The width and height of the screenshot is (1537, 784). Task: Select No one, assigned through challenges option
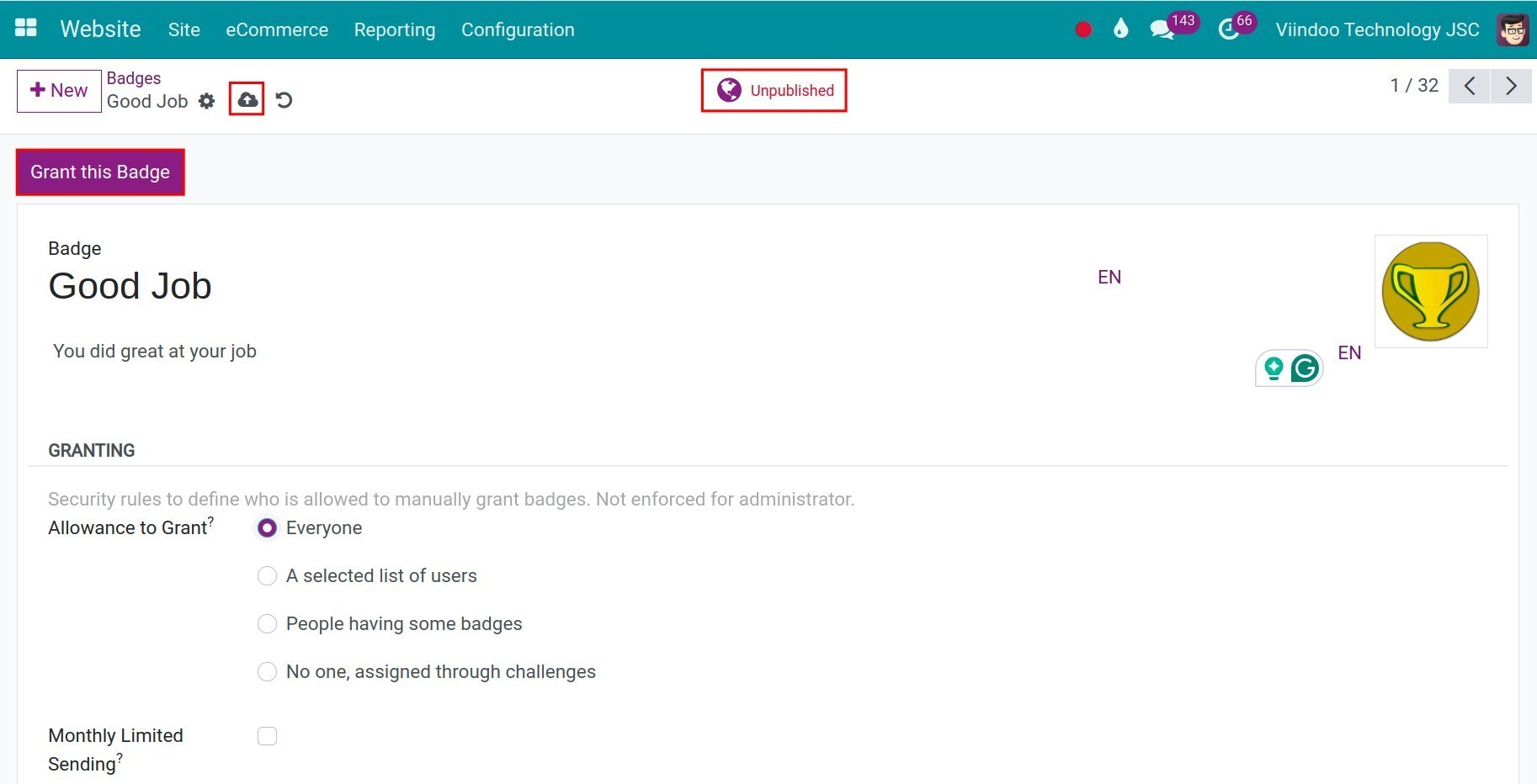pyautogui.click(x=267, y=671)
